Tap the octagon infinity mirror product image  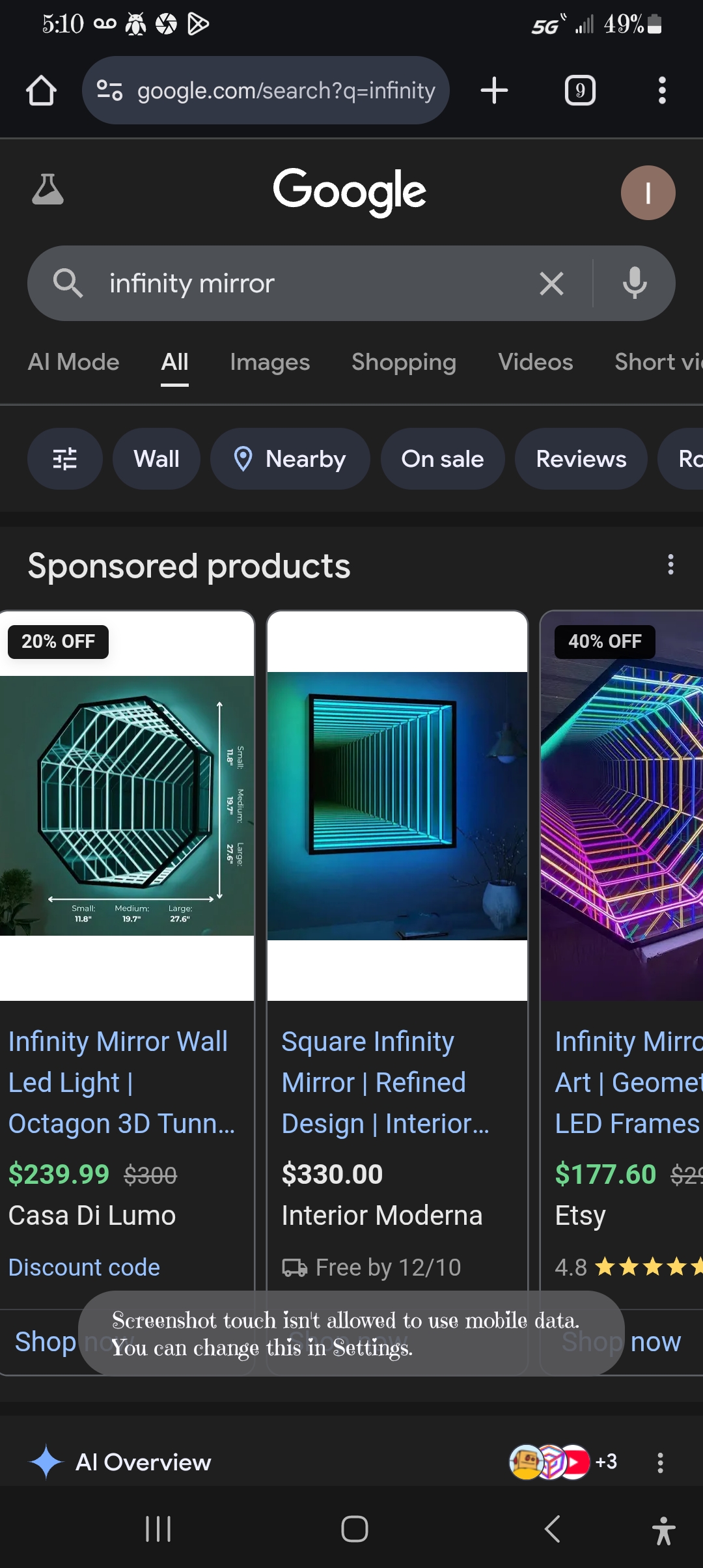pos(127,806)
